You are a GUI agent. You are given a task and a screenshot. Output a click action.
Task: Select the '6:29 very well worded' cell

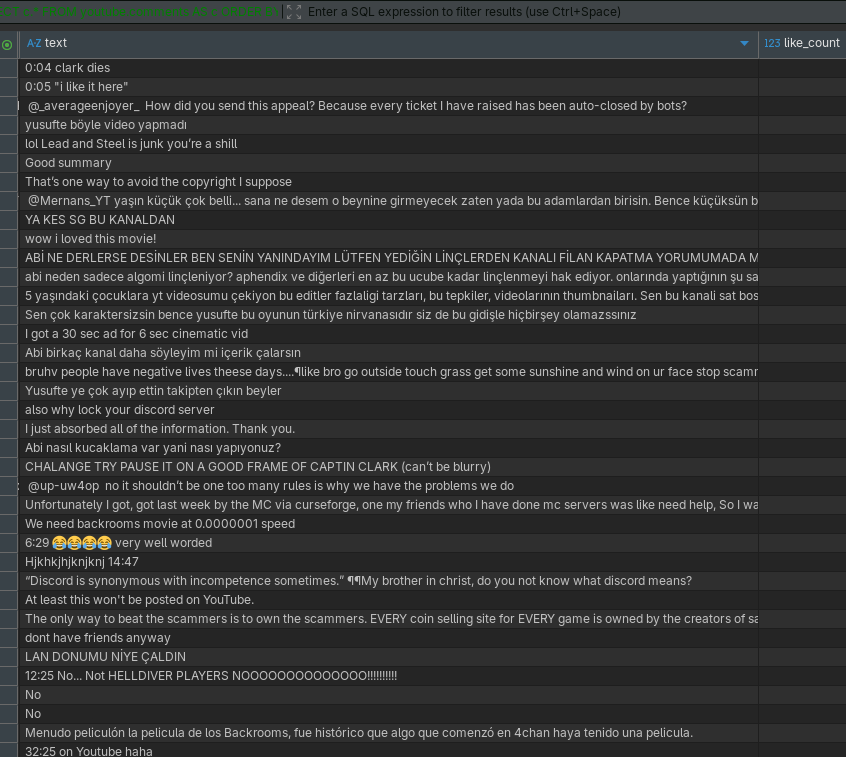tap(388, 543)
